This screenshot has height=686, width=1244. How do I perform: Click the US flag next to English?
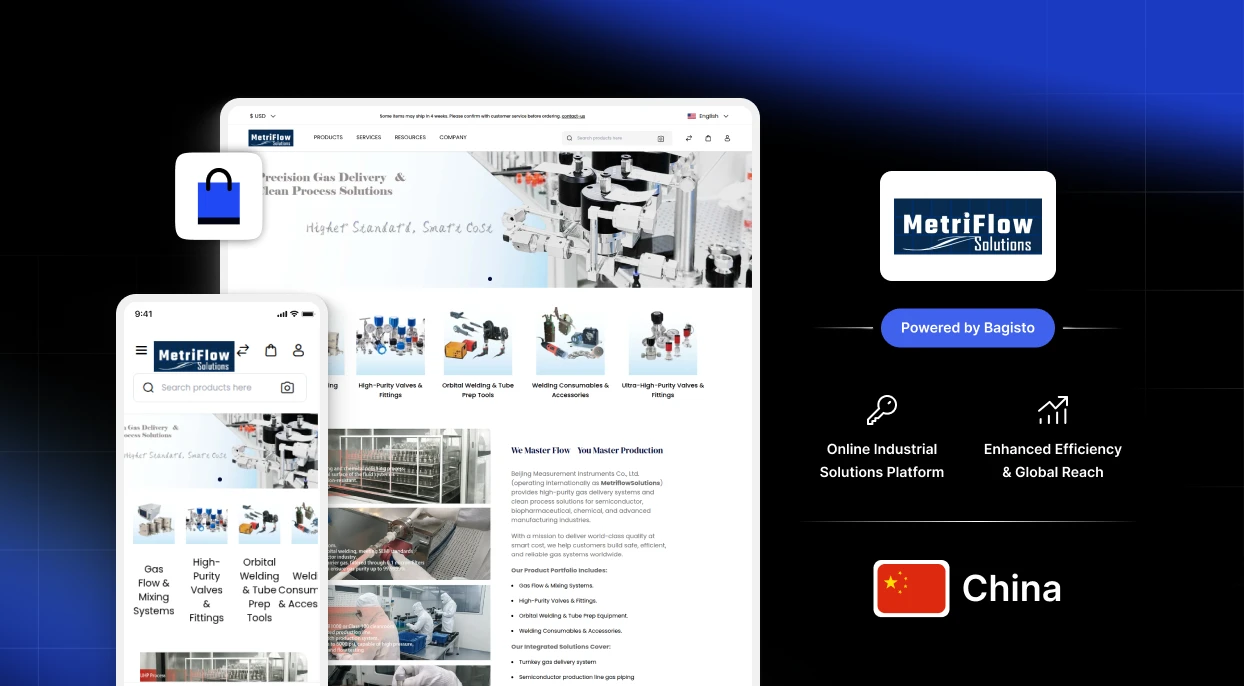(691, 116)
